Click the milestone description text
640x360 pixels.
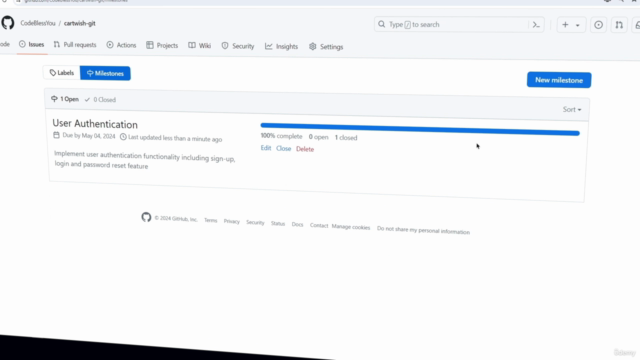(144, 160)
